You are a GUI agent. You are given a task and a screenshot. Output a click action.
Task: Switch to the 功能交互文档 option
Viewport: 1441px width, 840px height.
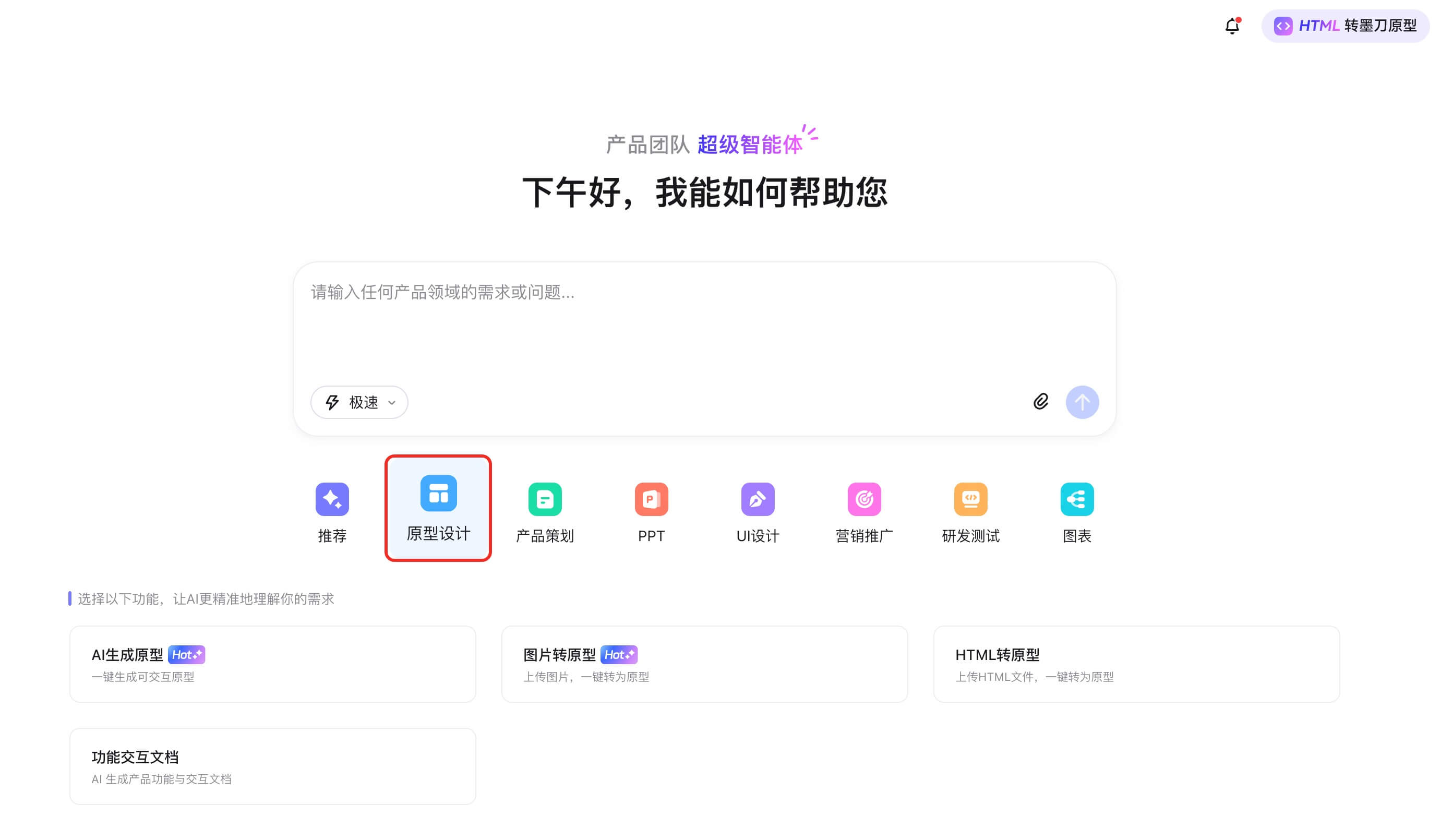272,766
